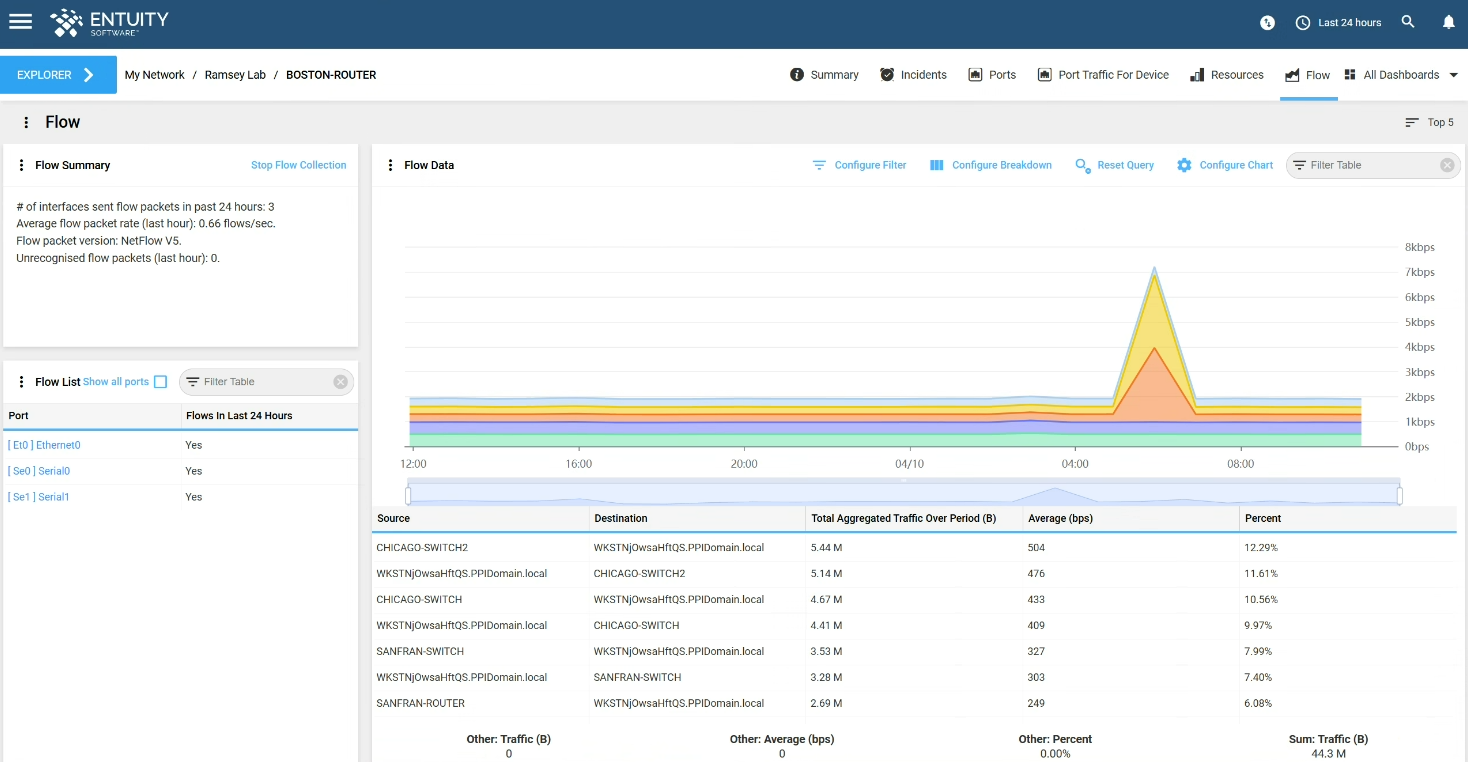The width and height of the screenshot is (1468, 762).
Task: Open the Port Traffic For Device tab
Action: tap(1103, 75)
